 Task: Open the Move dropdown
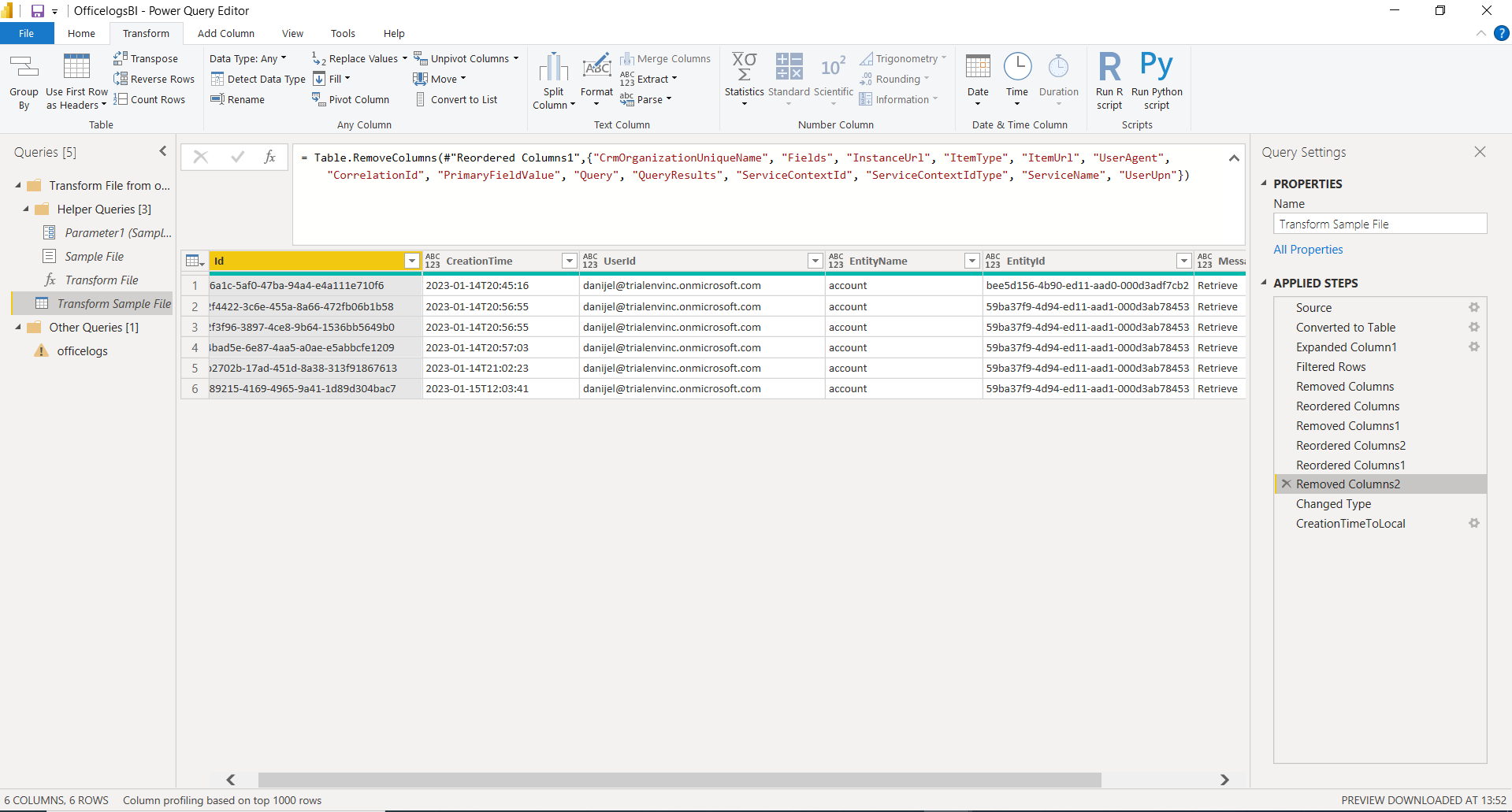pyautogui.click(x=440, y=79)
